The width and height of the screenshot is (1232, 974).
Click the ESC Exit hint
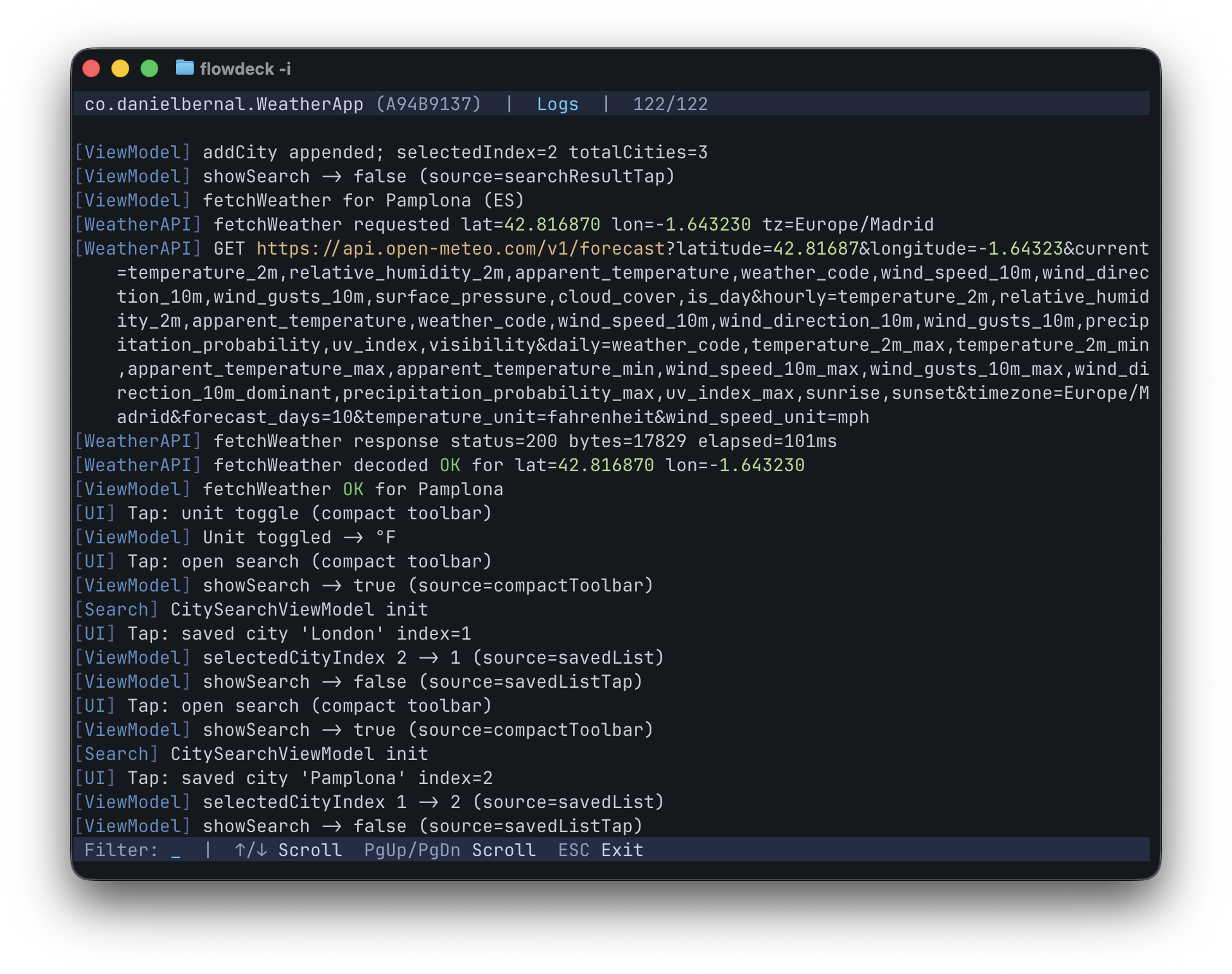click(600, 850)
